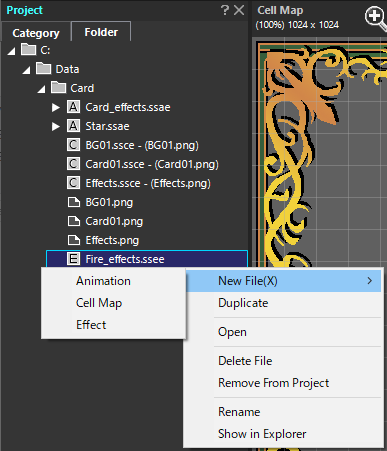The height and width of the screenshot is (451, 387).
Task: Click the animation icon beside Star.ssae
Action: tap(73, 126)
